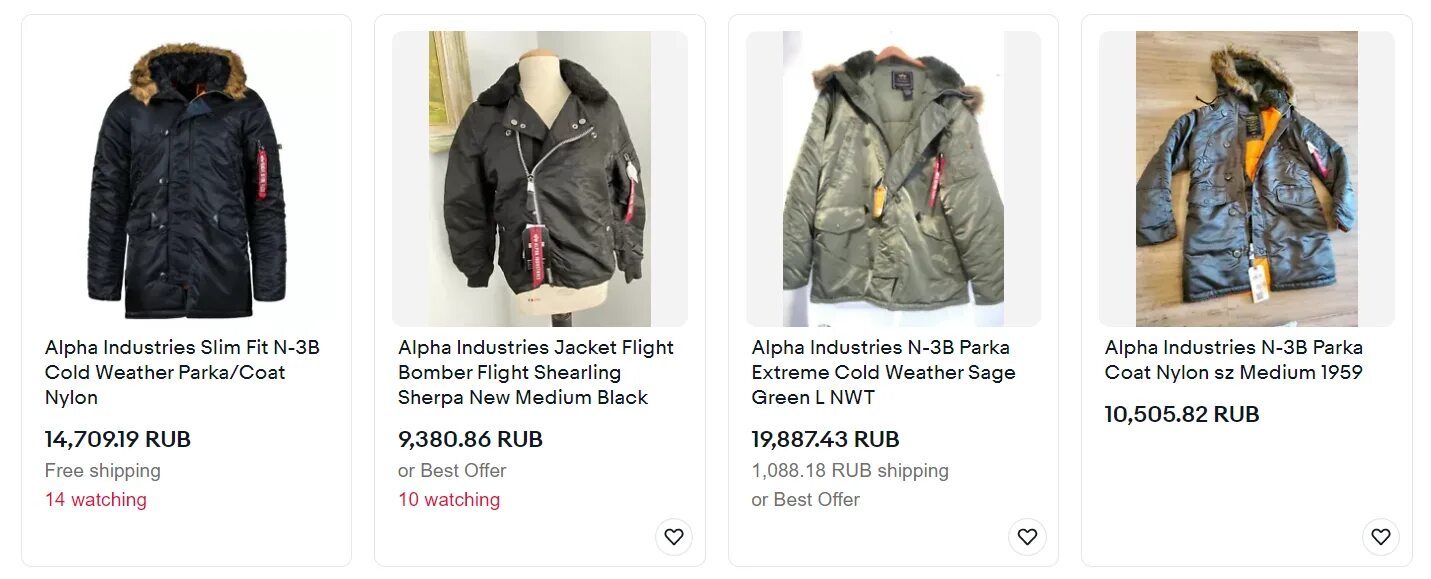Click the 10 watching text
The image size is (1431, 579).
[x=449, y=499]
